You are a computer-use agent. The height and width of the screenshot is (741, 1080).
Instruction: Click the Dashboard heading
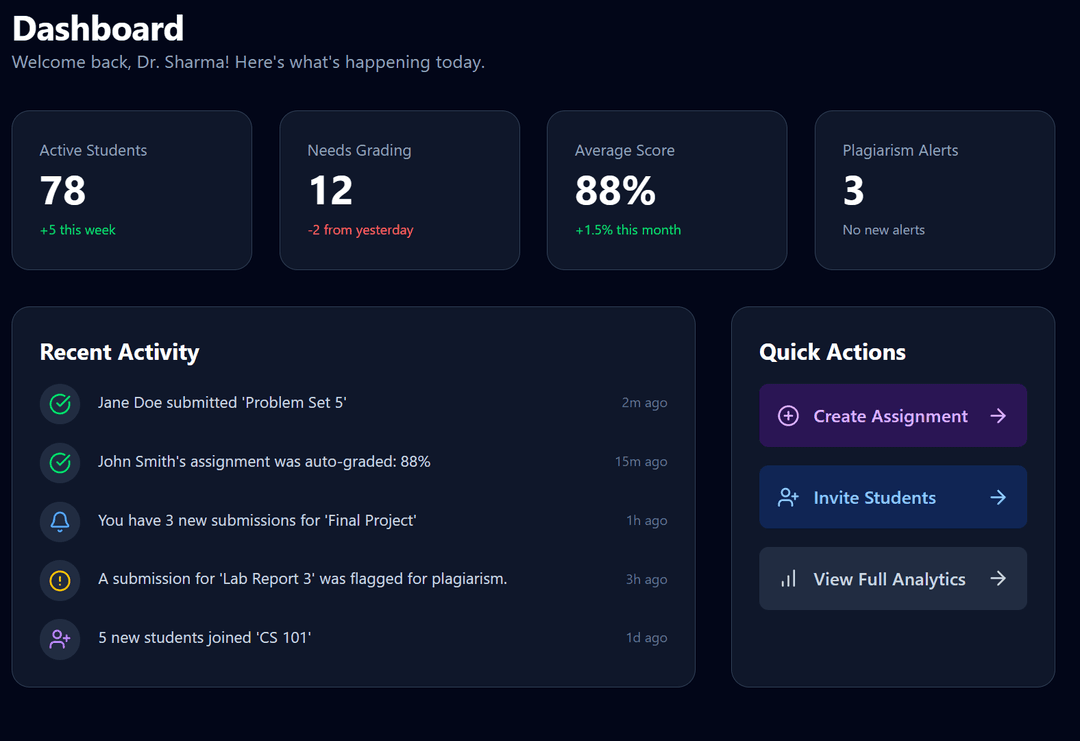coord(97,28)
